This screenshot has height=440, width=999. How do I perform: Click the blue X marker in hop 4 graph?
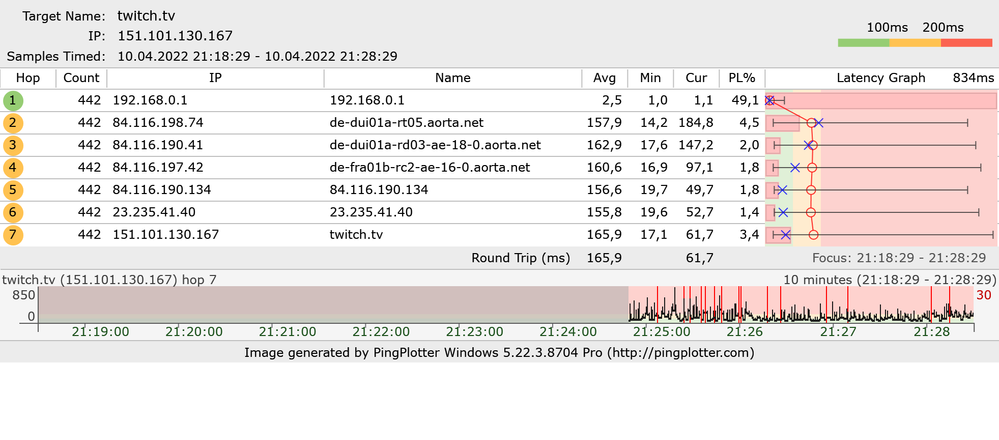794,167
